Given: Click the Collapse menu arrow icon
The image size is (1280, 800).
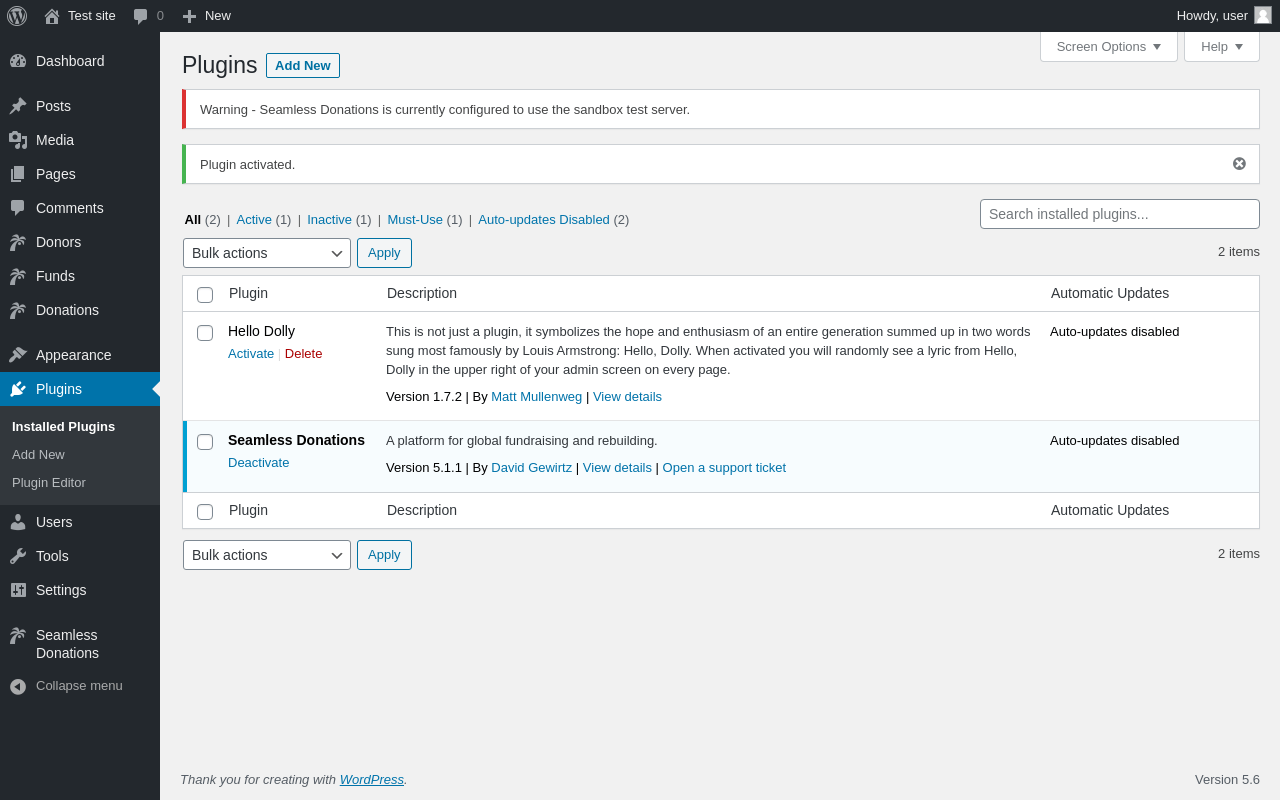Looking at the screenshot, I should pyautogui.click(x=18, y=686).
